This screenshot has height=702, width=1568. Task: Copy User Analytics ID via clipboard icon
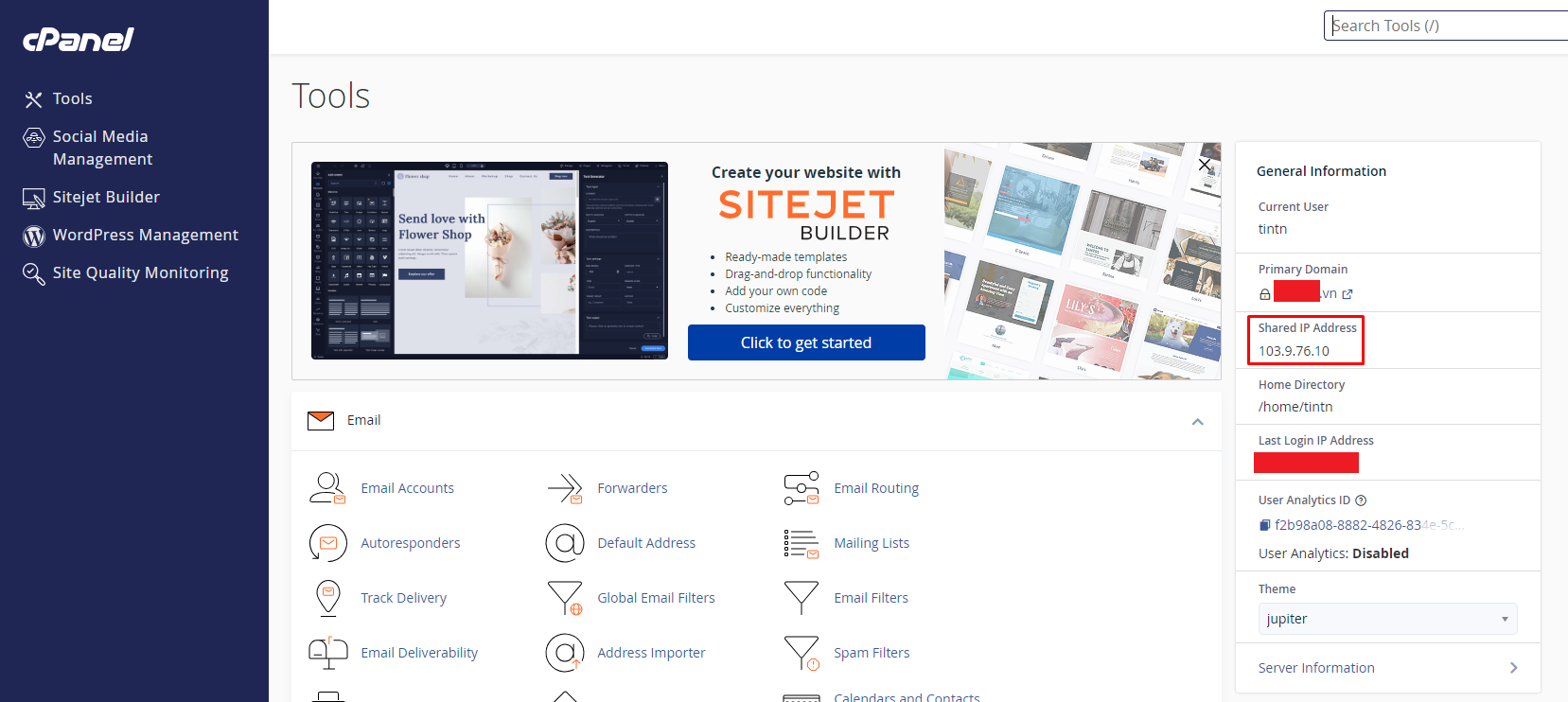pyautogui.click(x=1264, y=525)
